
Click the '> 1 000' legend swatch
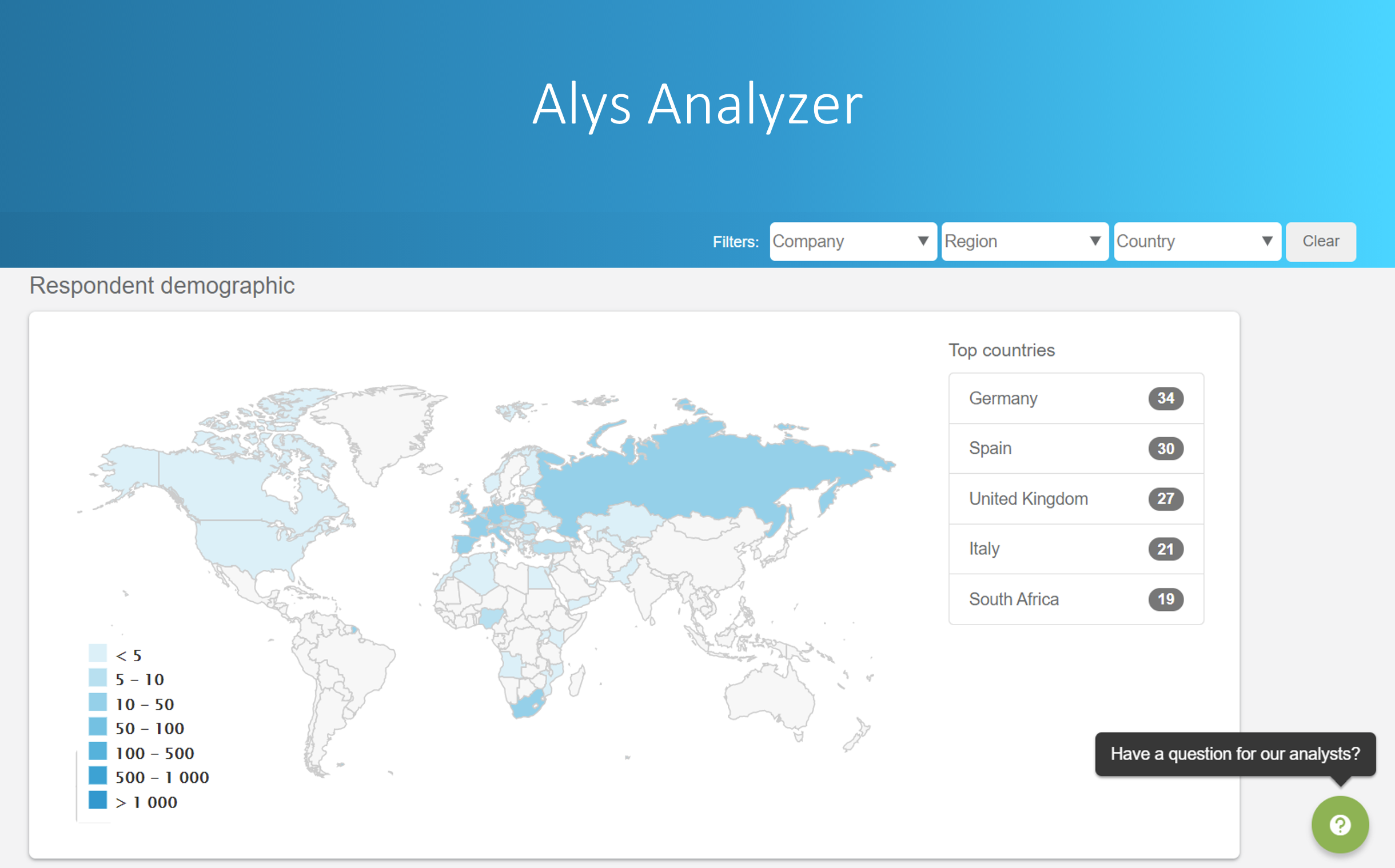[98, 799]
